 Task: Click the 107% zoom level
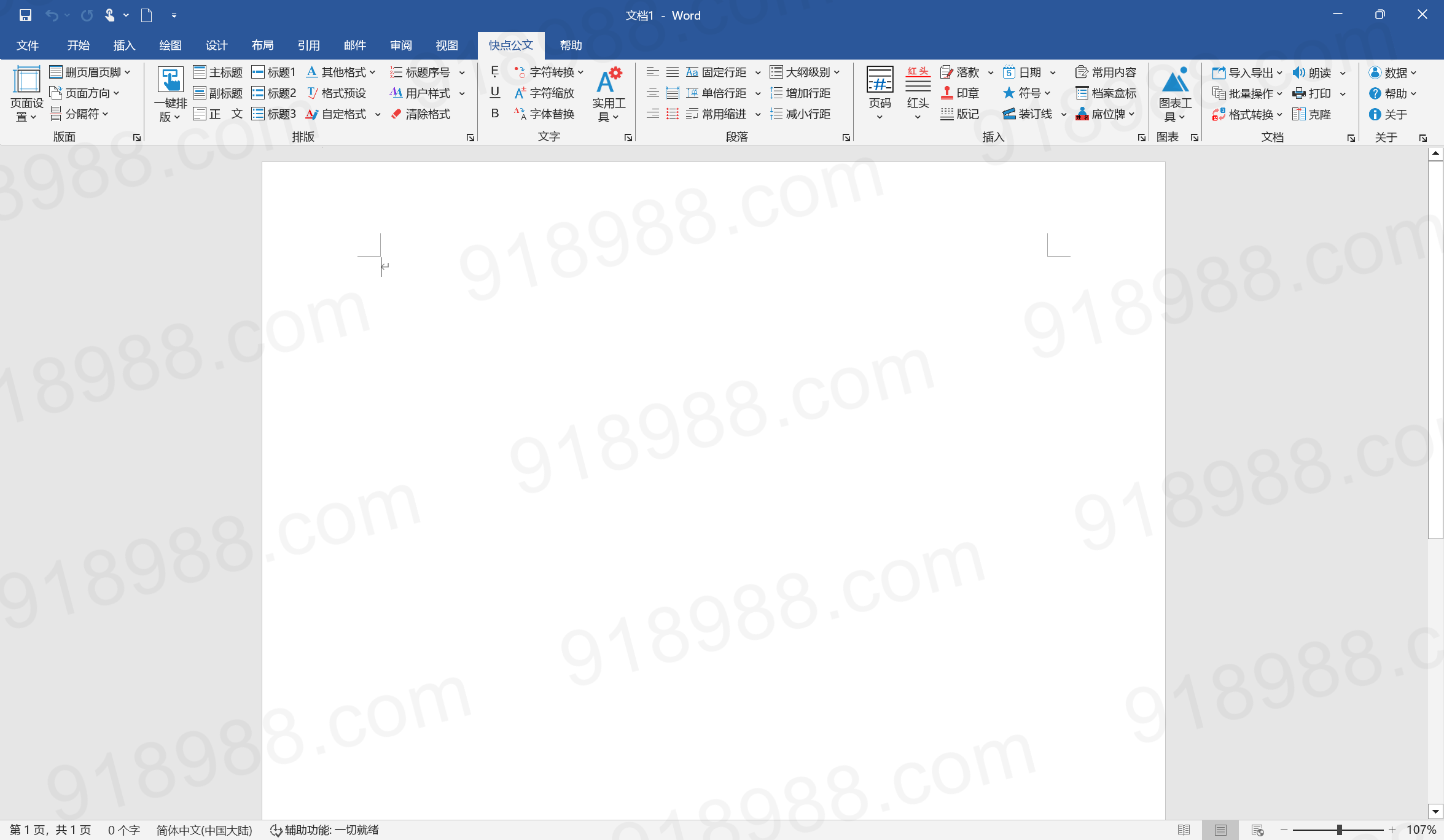(x=1421, y=830)
